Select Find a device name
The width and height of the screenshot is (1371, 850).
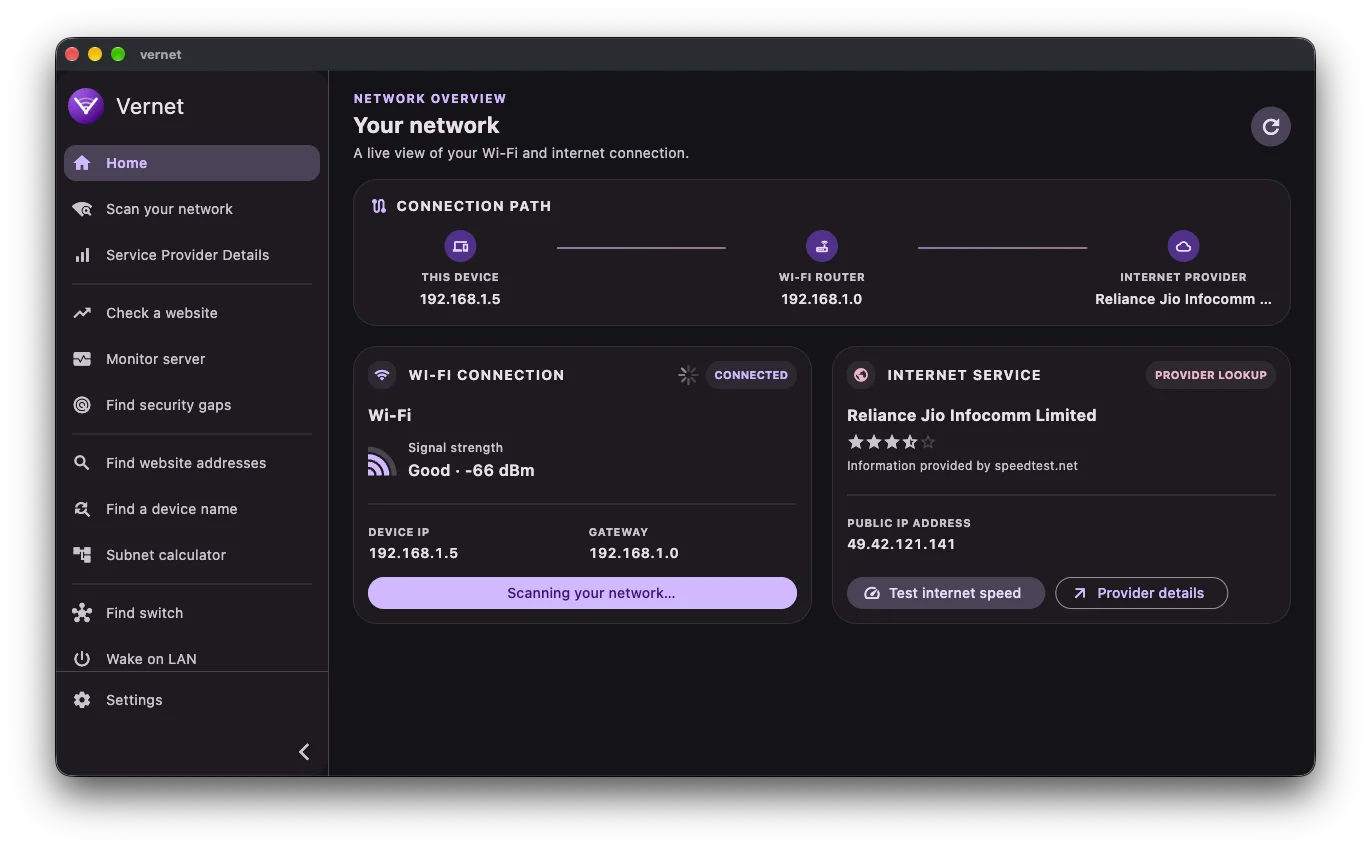(x=192, y=509)
